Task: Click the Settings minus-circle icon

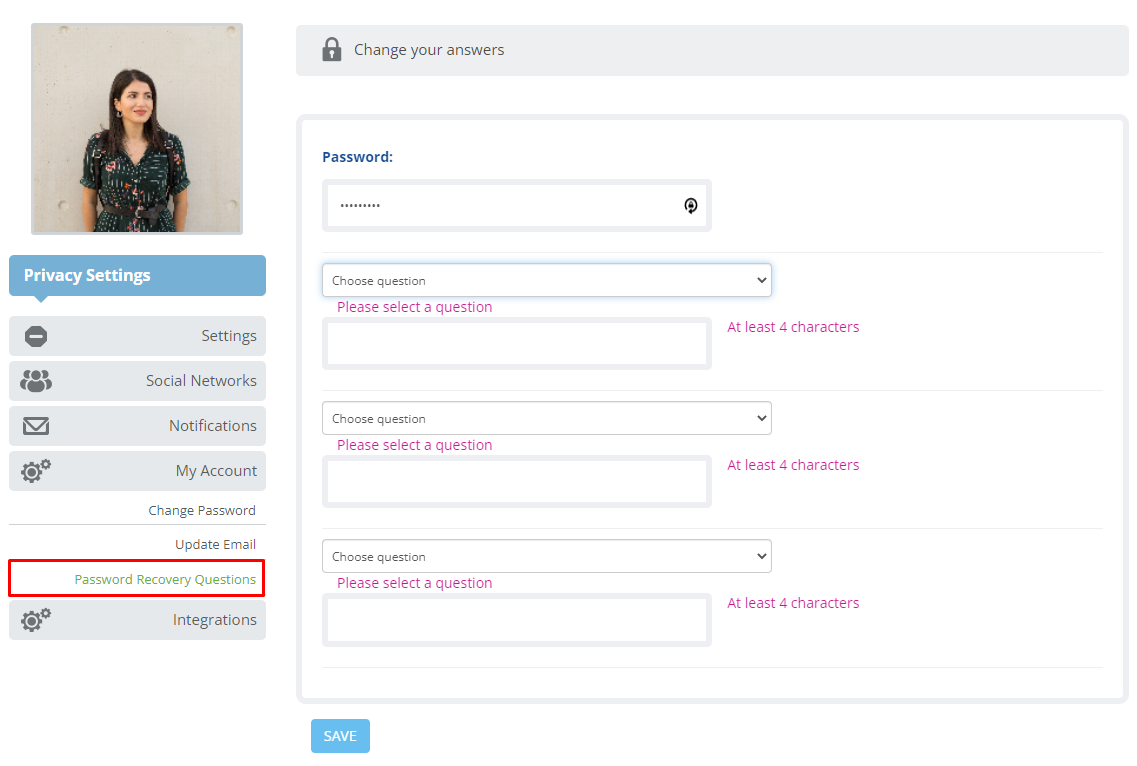Action: (36, 337)
